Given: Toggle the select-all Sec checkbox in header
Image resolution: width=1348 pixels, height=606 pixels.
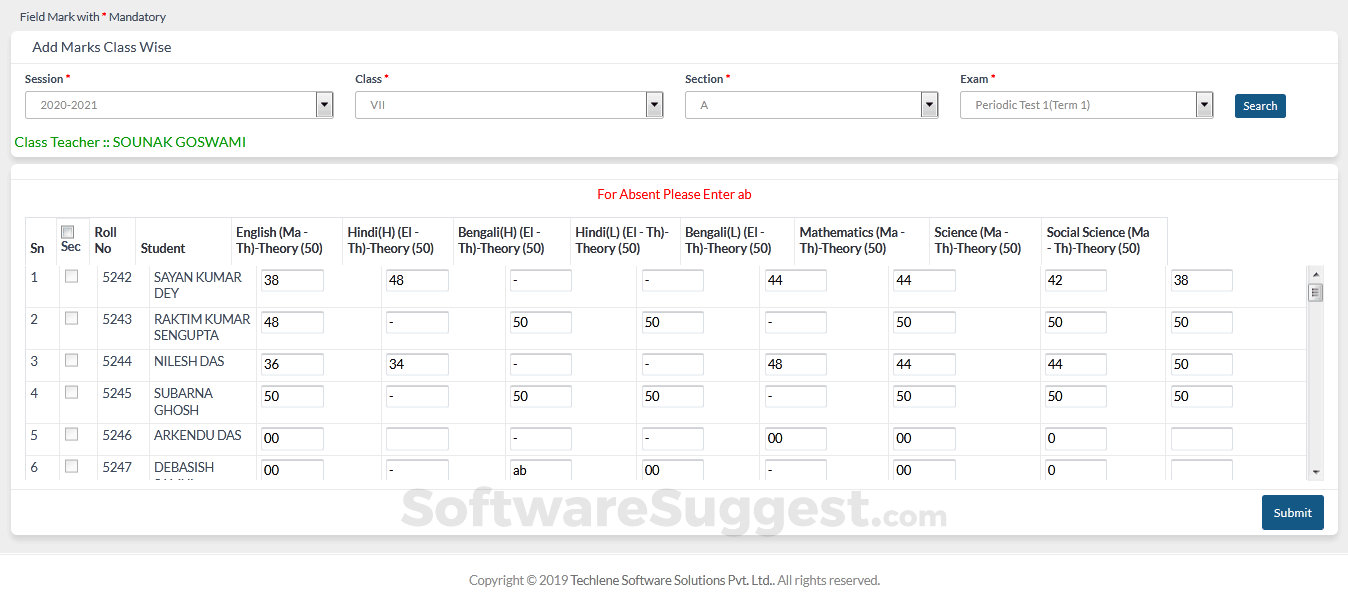Looking at the screenshot, I should (68, 232).
